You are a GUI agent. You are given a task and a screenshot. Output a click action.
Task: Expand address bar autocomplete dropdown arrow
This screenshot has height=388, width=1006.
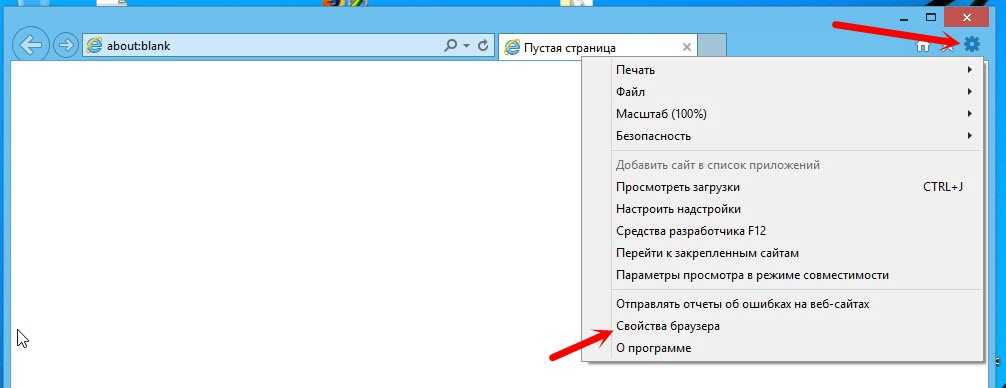point(467,46)
